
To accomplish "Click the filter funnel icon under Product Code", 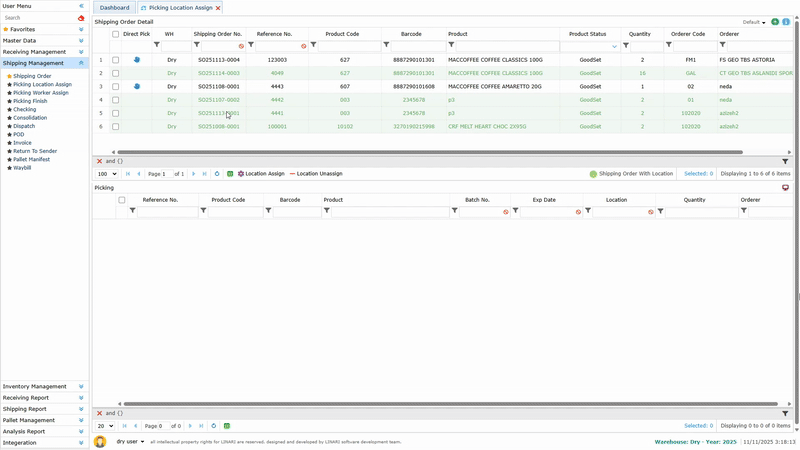I will (x=313, y=45).
